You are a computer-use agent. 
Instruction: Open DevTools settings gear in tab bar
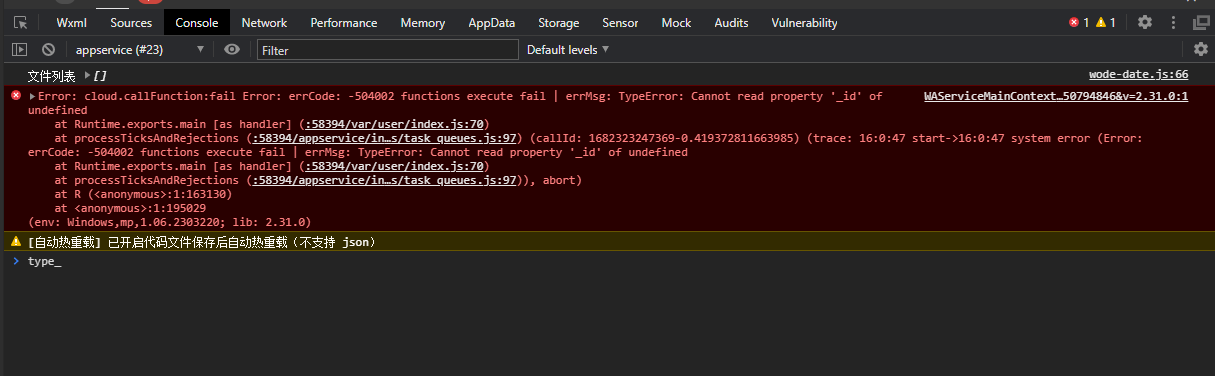tap(1145, 22)
